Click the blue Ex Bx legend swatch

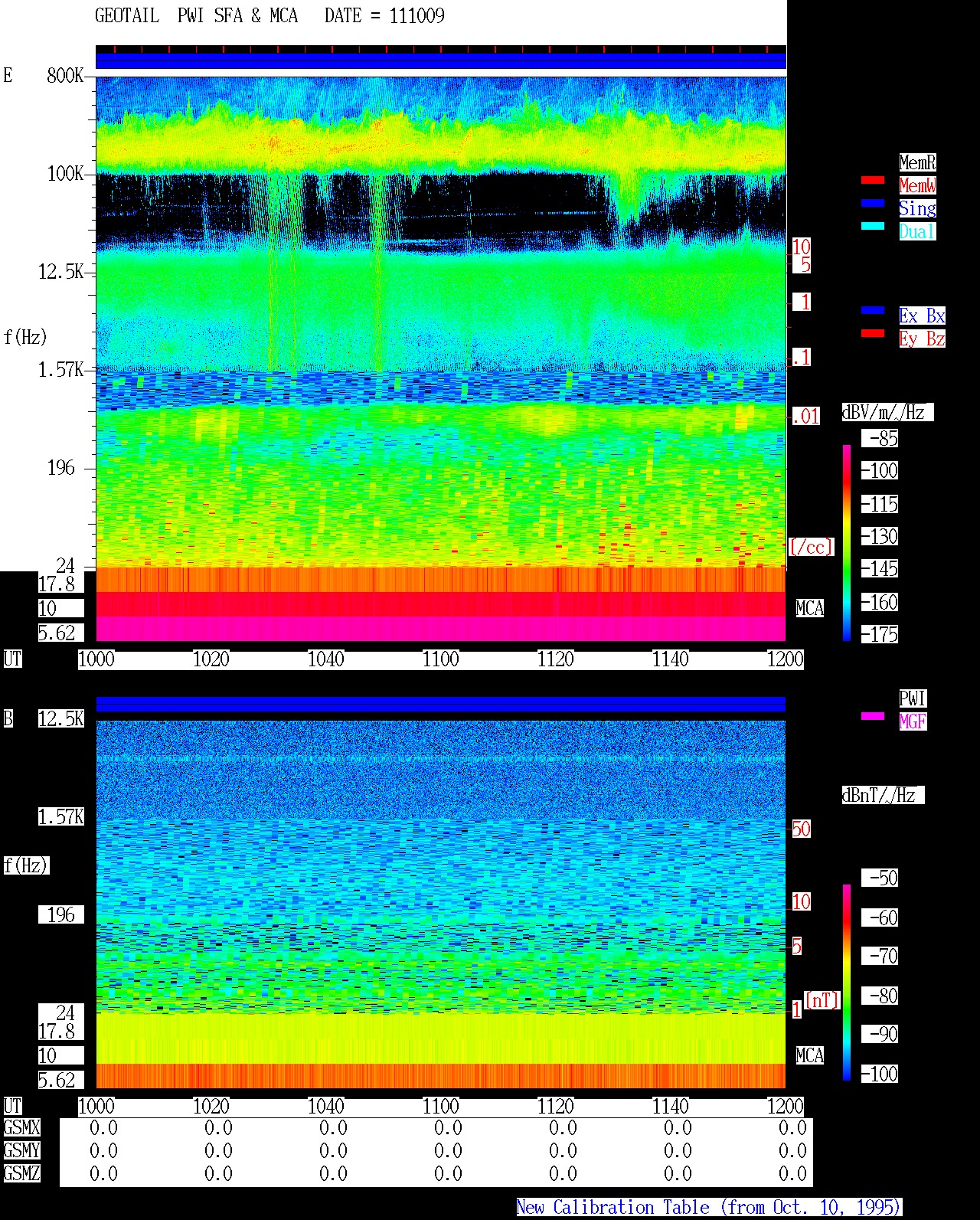(x=873, y=310)
